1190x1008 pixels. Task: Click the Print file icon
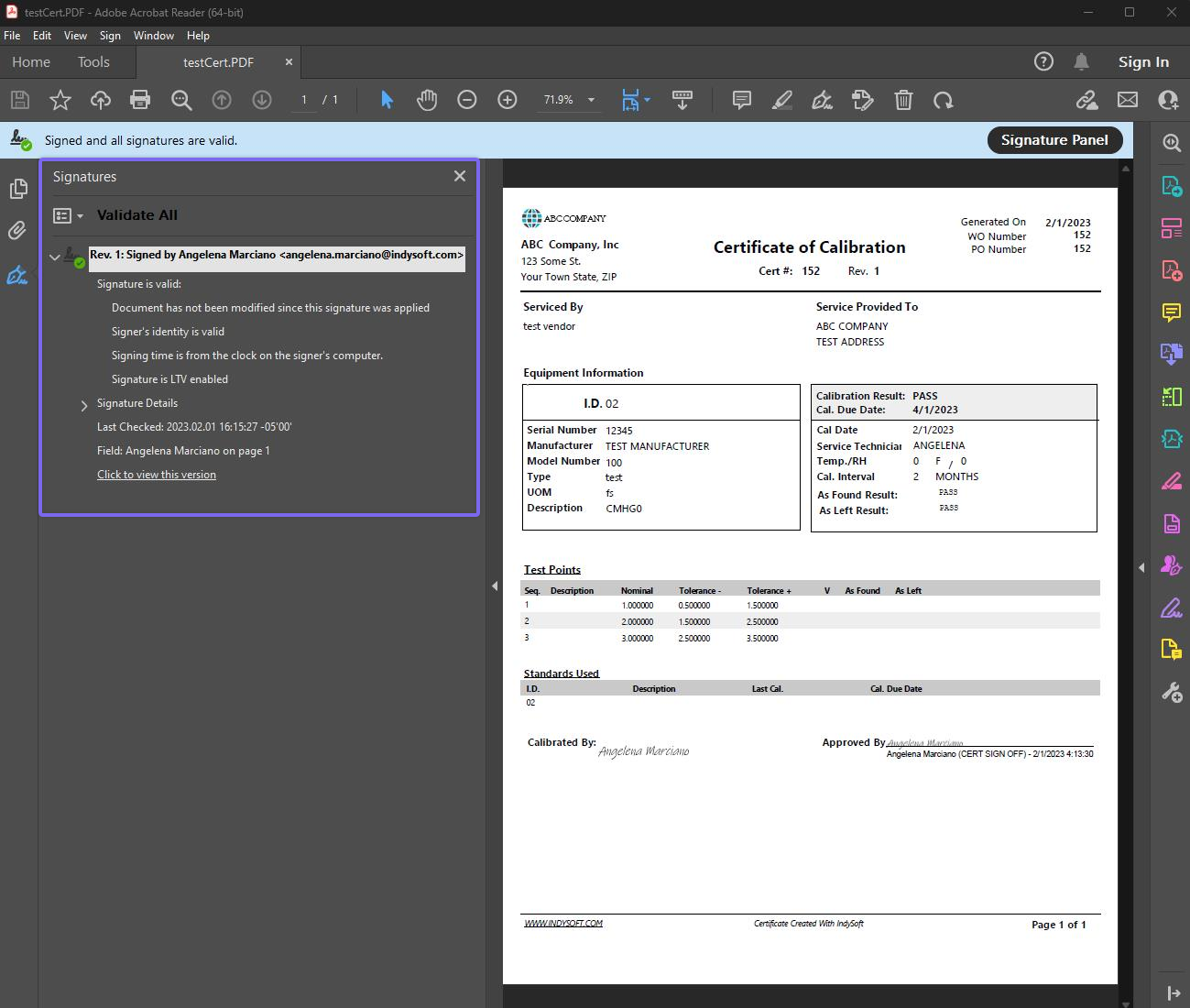(140, 100)
